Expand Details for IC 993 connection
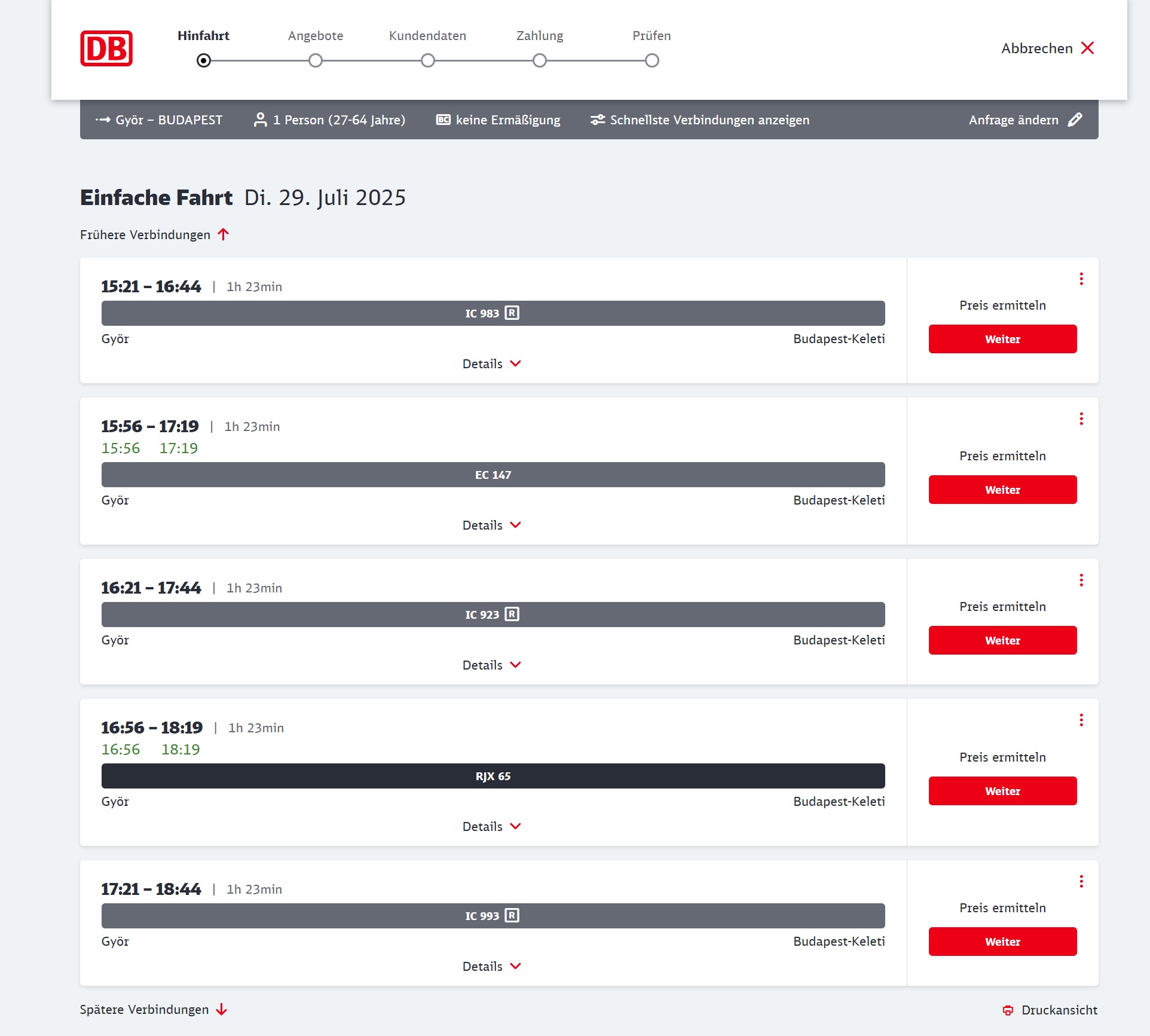1150x1036 pixels. pyautogui.click(x=492, y=966)
